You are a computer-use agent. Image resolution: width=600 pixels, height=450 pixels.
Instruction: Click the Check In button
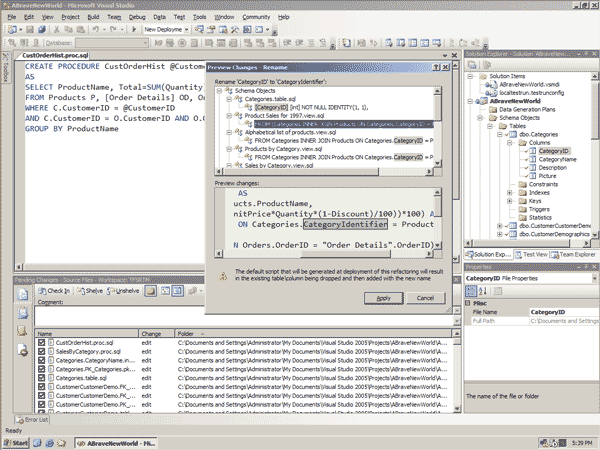(54, 291)
